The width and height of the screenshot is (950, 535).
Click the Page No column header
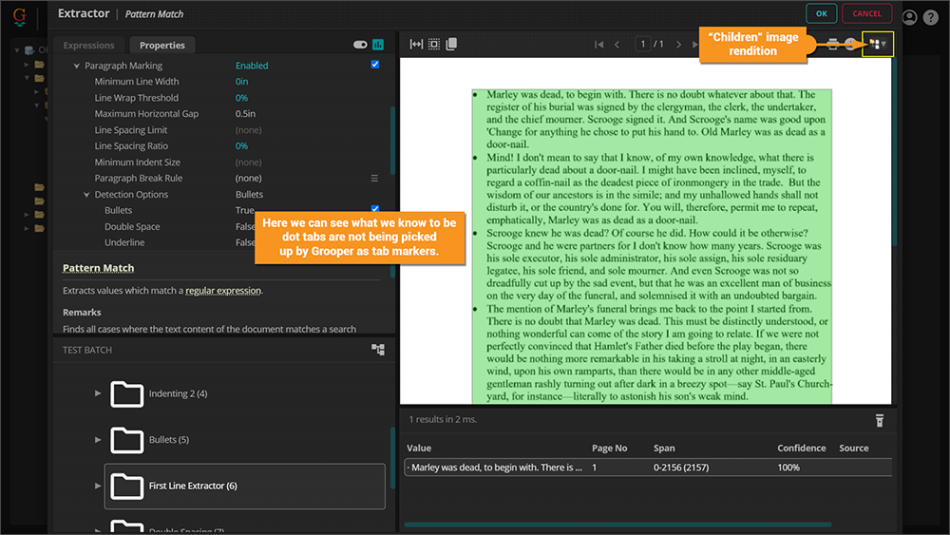tap(610, 448)
